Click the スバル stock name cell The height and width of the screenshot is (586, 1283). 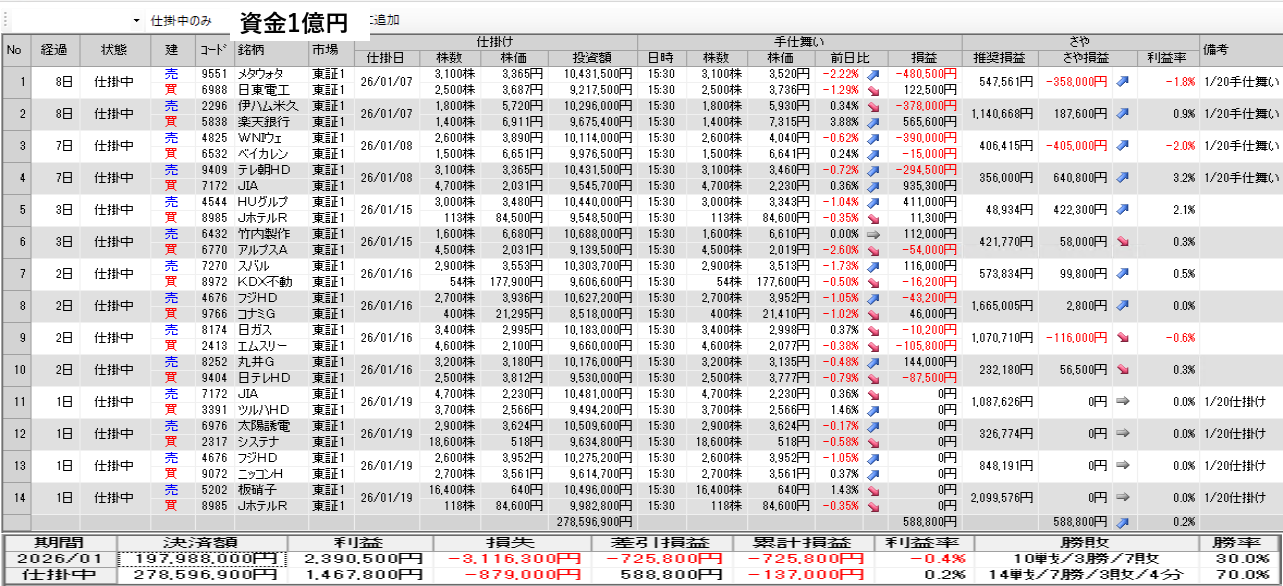coord(254,267)
